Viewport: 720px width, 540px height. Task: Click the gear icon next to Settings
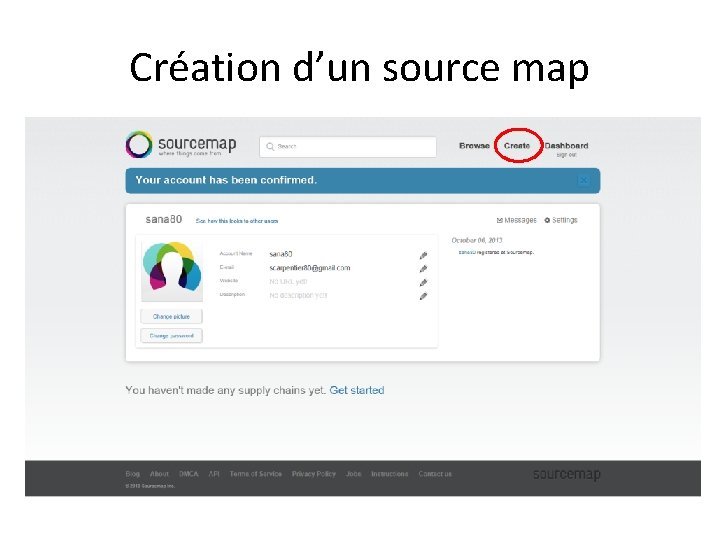pyautogui.click(x=547, y=220)
